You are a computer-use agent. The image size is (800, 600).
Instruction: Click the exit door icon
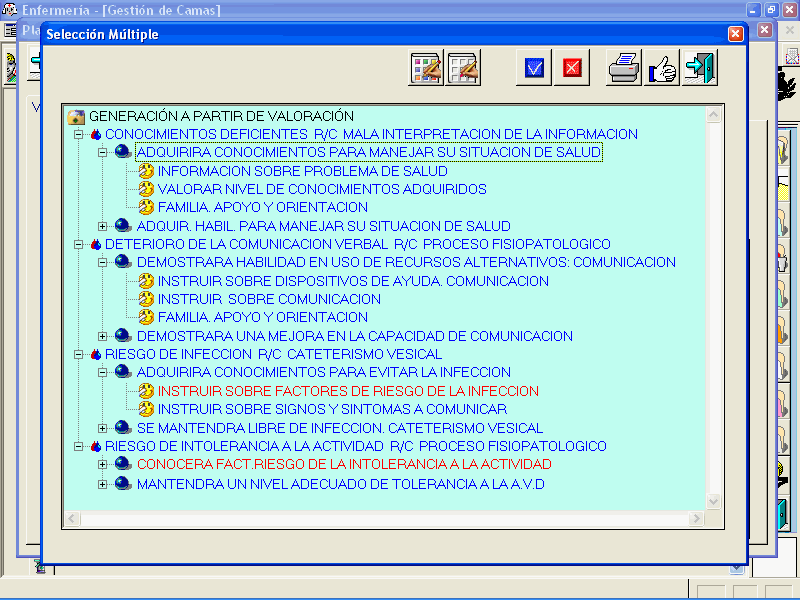(699, 68)
